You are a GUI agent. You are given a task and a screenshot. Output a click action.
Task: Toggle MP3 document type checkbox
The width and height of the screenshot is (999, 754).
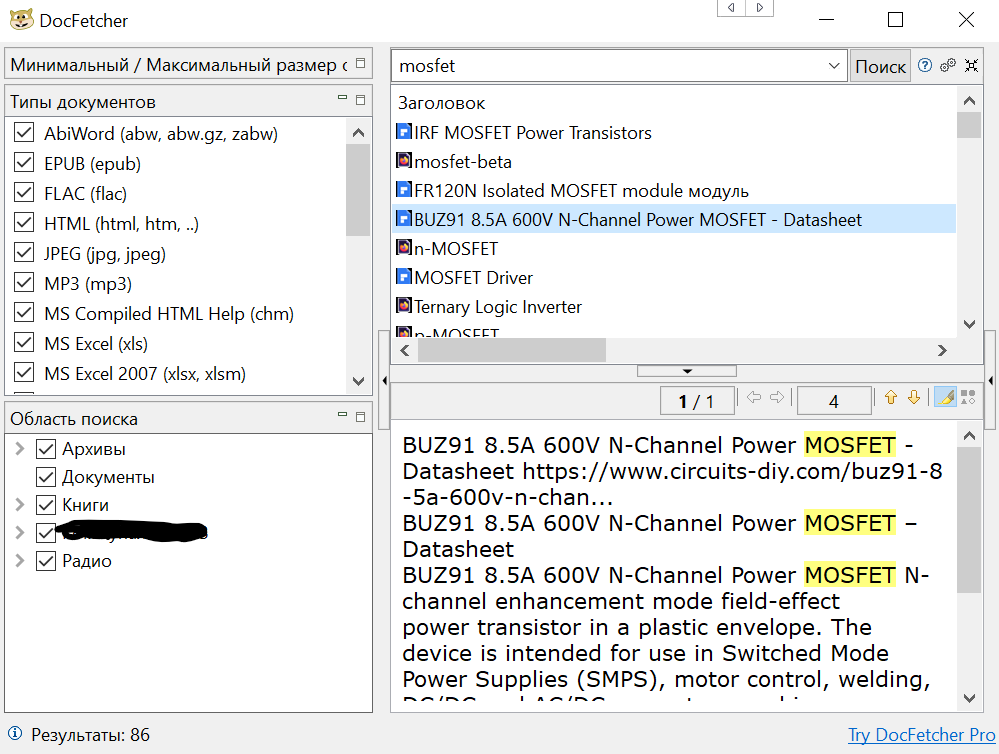tap(24, 282)
